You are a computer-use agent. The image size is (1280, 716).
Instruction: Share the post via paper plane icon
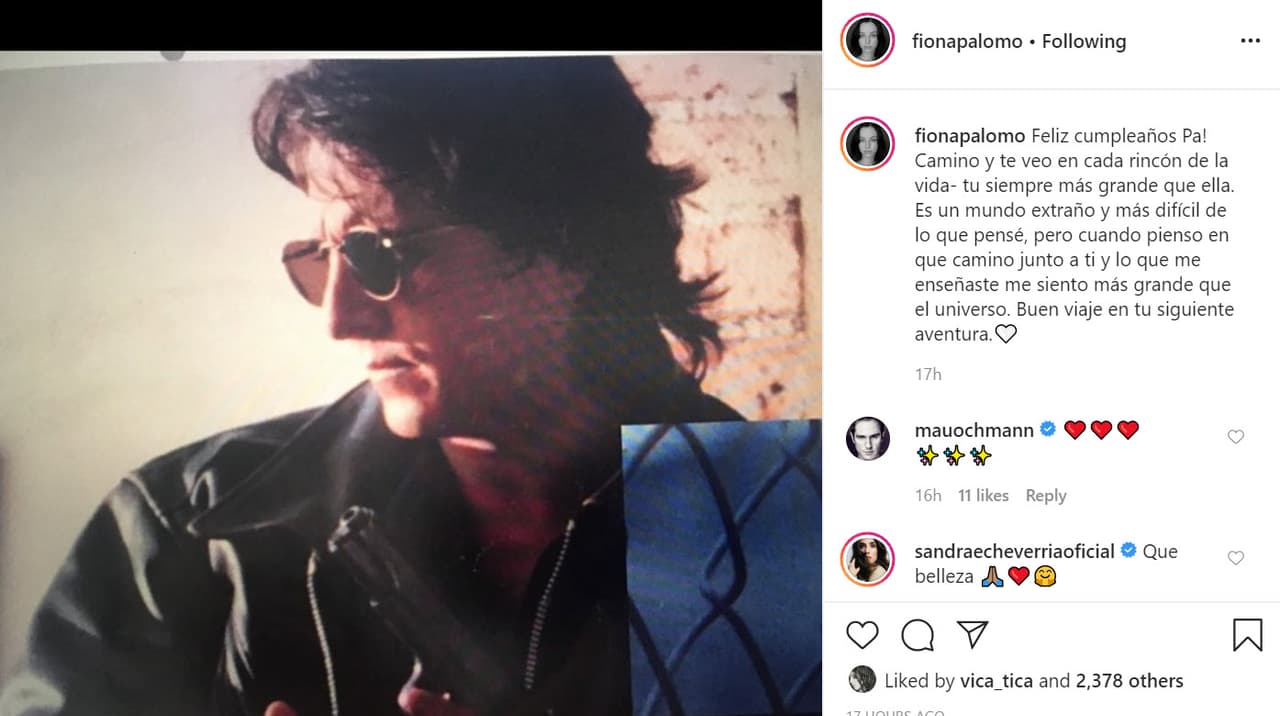pos(972,635)
